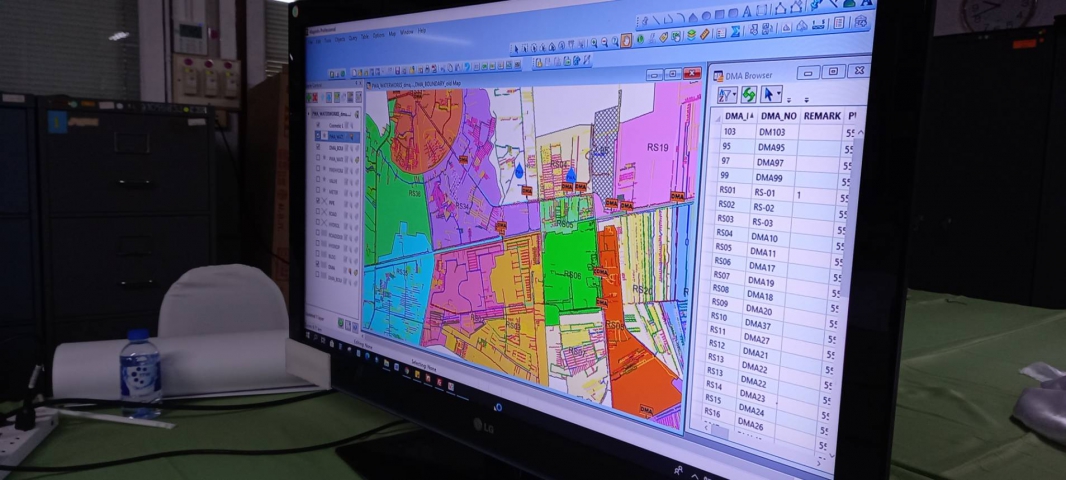The width and height of the screenshot is (1066, 480).
Task: Open the Window menu
Action: click(406, 32)
